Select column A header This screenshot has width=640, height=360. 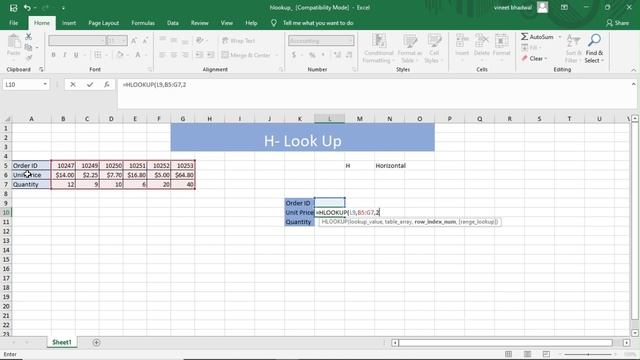31,119
